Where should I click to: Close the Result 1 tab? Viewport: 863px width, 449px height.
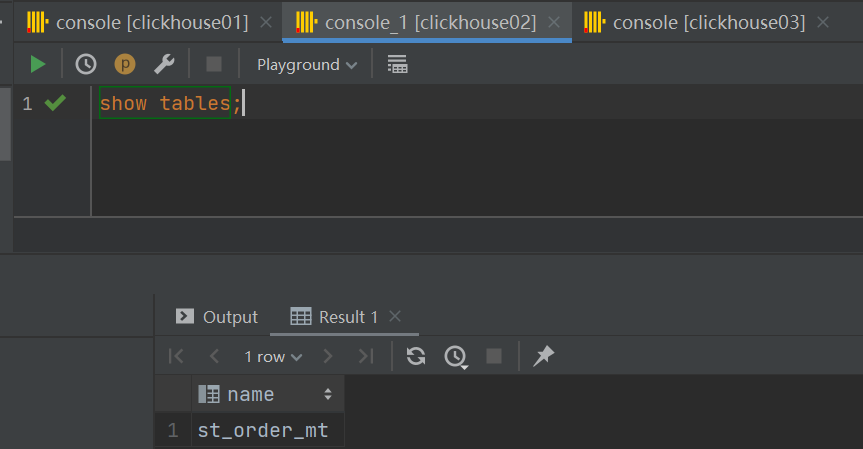395,317
